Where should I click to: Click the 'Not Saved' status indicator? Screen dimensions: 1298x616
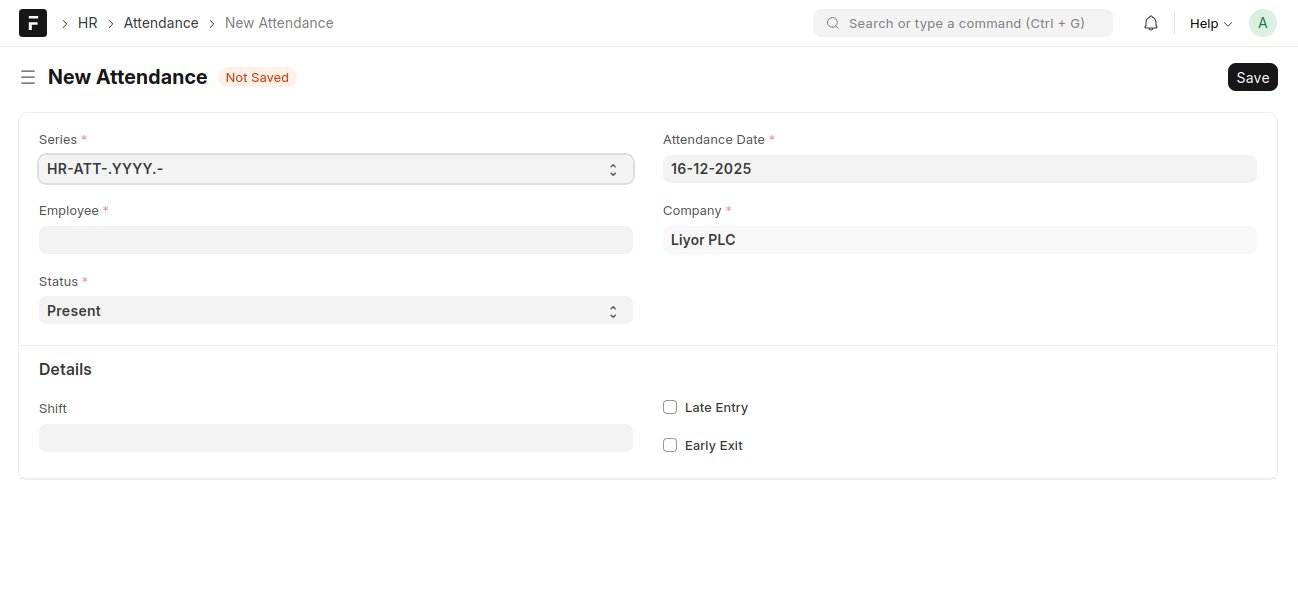[x=257, y=77]
